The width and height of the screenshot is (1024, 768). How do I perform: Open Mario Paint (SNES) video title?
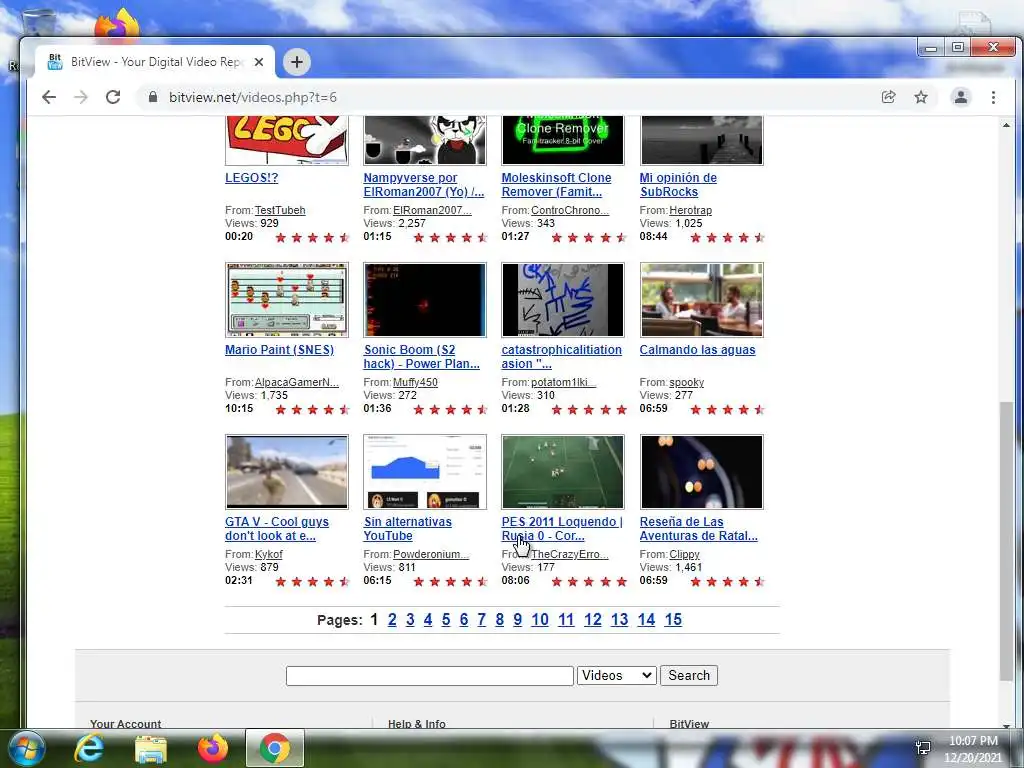[x=280, y=350]
